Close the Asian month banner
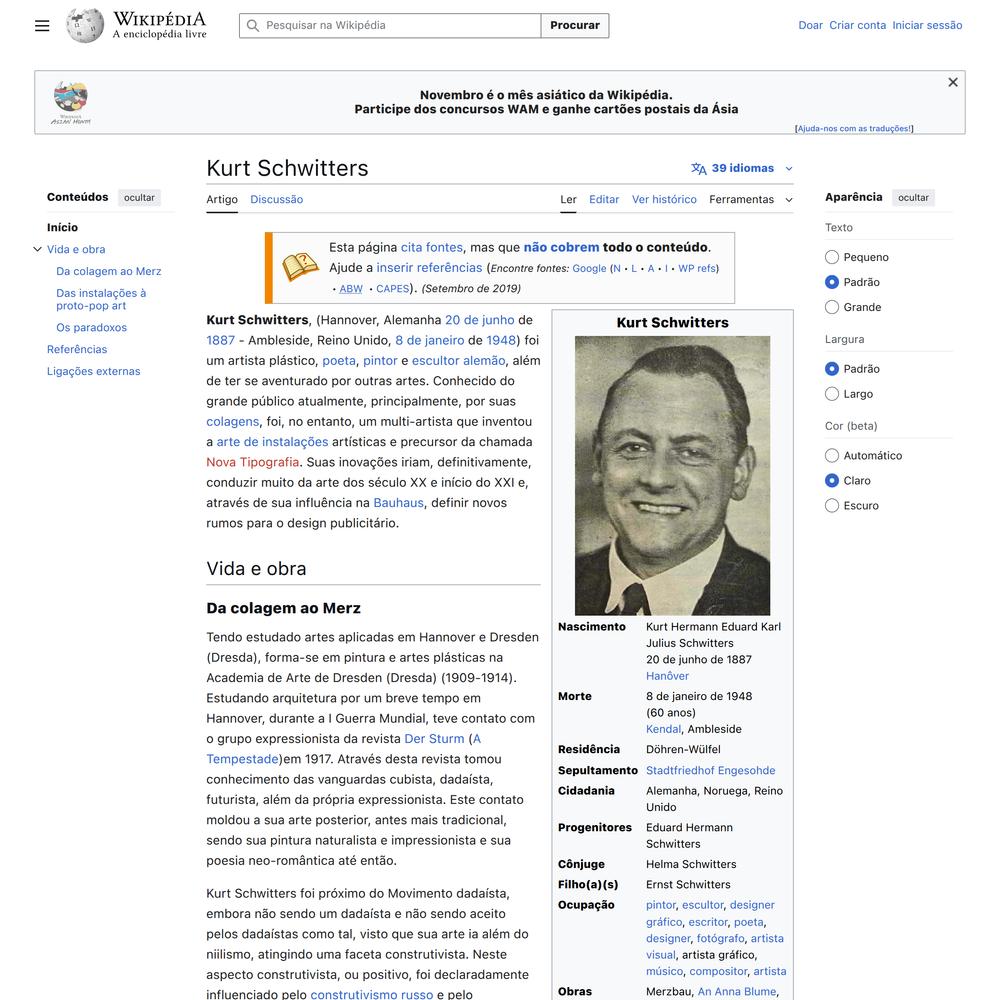This screenshot has height=1000, width=1000. [x=952, y=83]
